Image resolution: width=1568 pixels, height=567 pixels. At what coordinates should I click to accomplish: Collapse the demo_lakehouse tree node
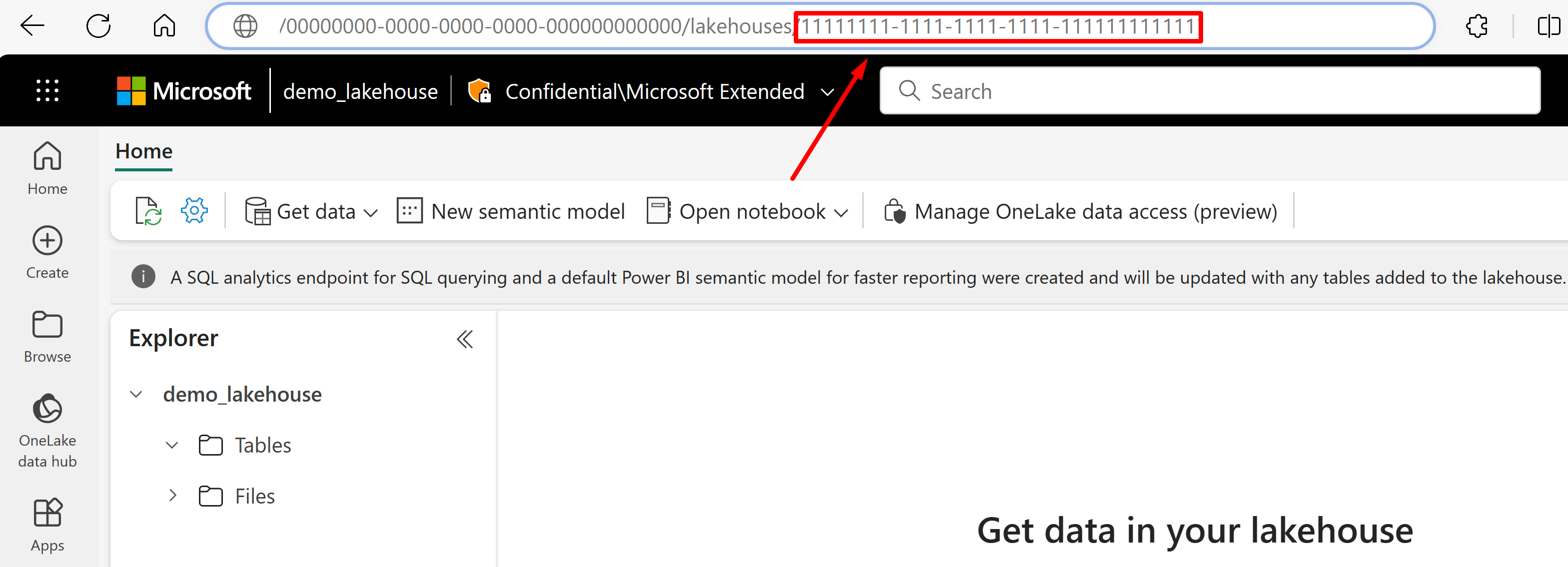click(x=136, y=394)
